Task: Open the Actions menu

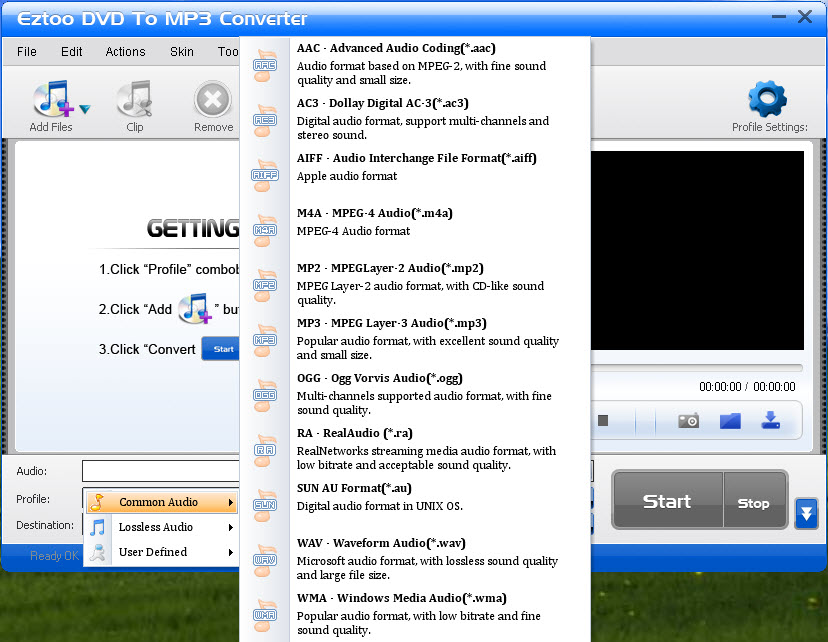Action: [125, 52]
